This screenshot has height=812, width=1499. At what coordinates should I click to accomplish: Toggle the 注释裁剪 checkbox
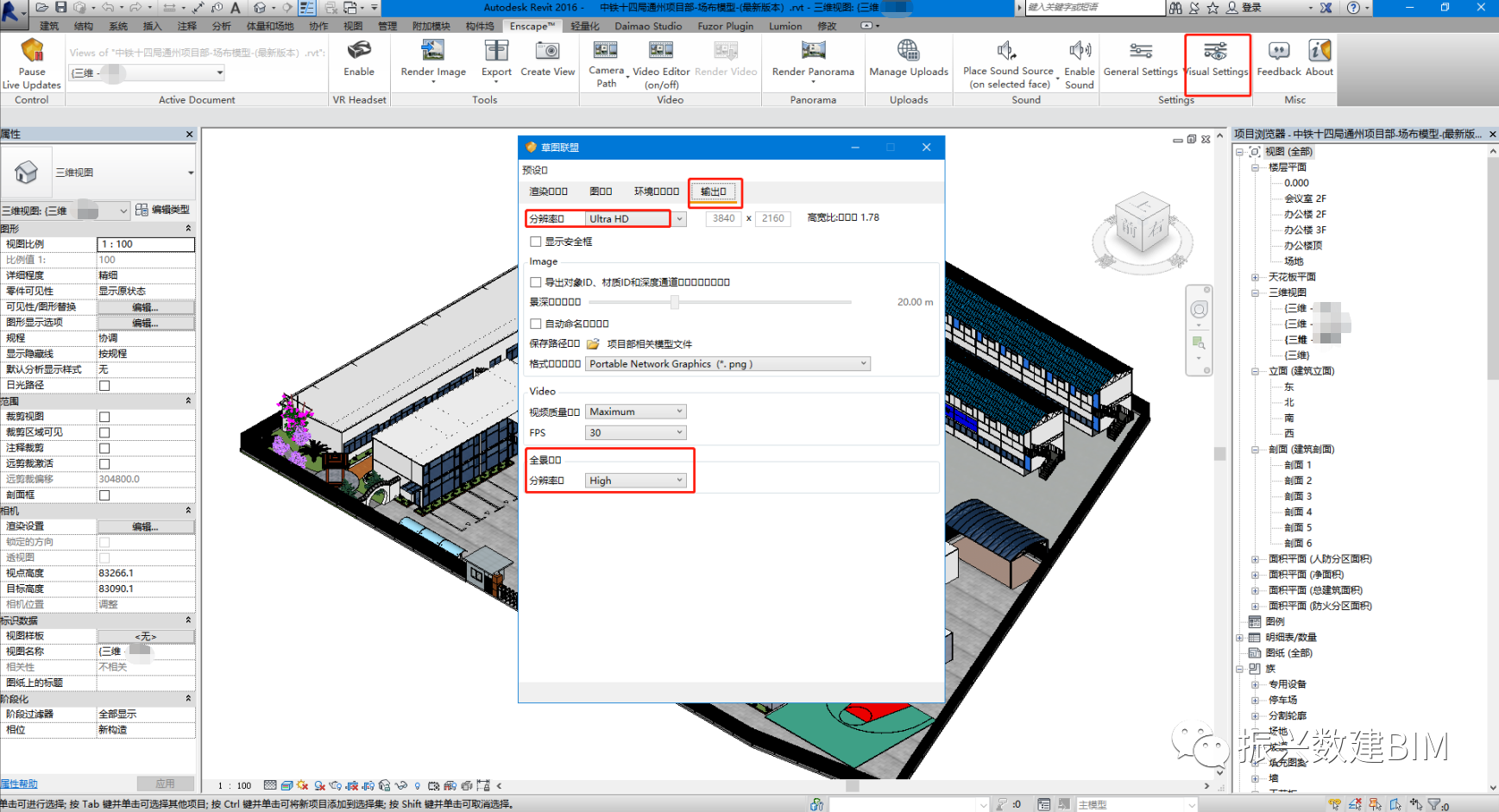[x=104, y=449]
